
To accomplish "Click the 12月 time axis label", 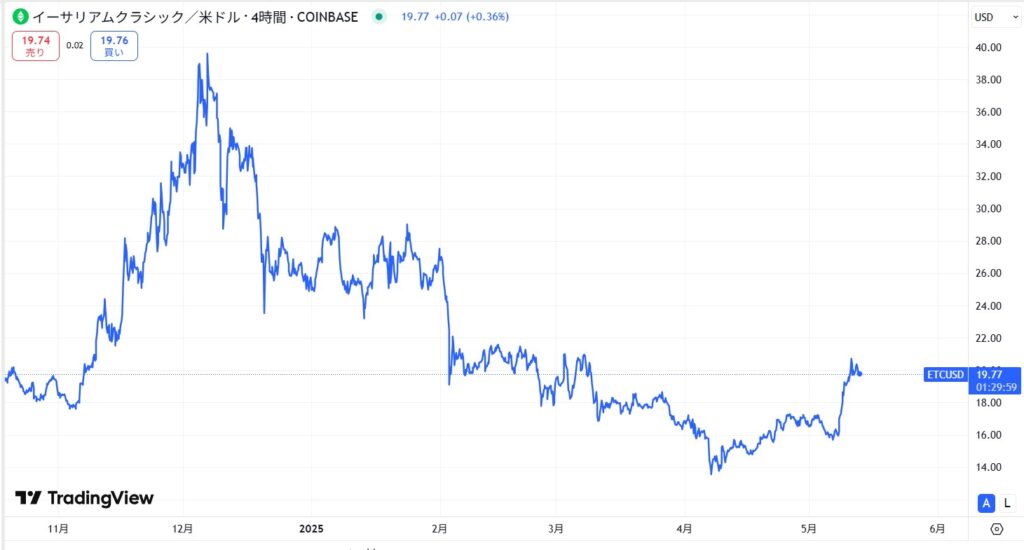I will [x=183, y=528].
